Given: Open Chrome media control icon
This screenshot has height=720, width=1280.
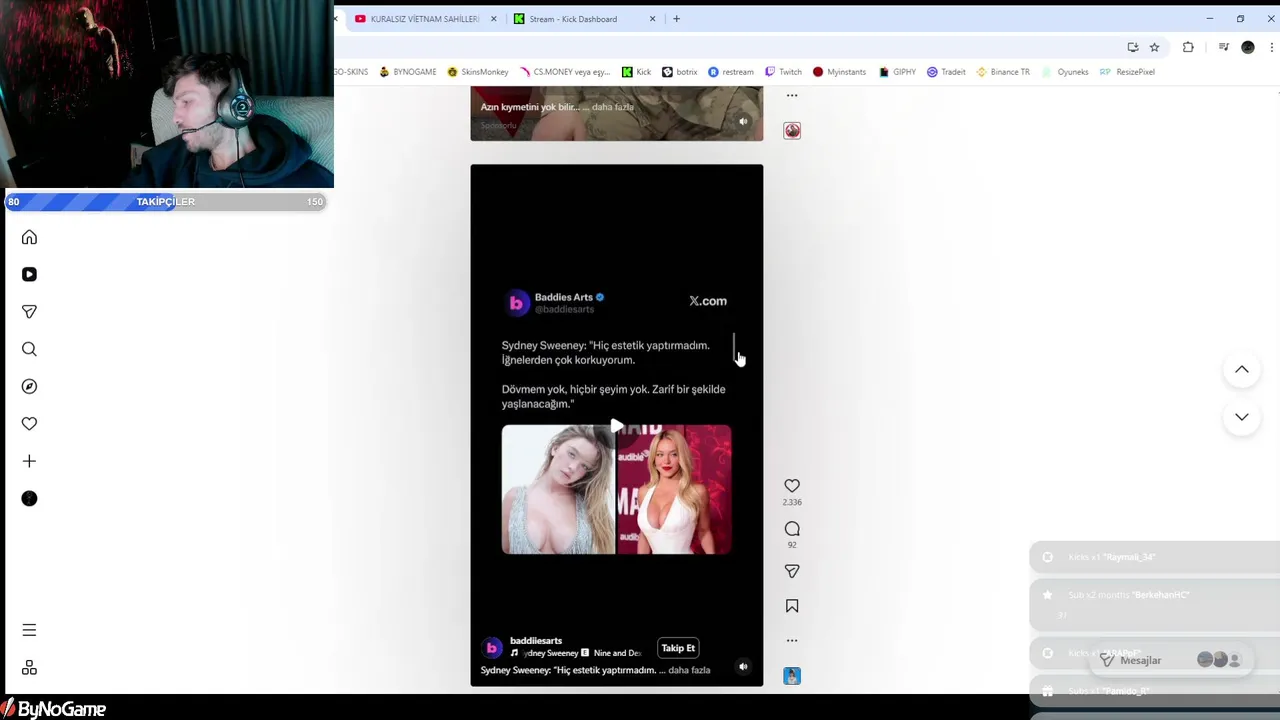Looking at the screenshot, I should tap(1223, 47).
